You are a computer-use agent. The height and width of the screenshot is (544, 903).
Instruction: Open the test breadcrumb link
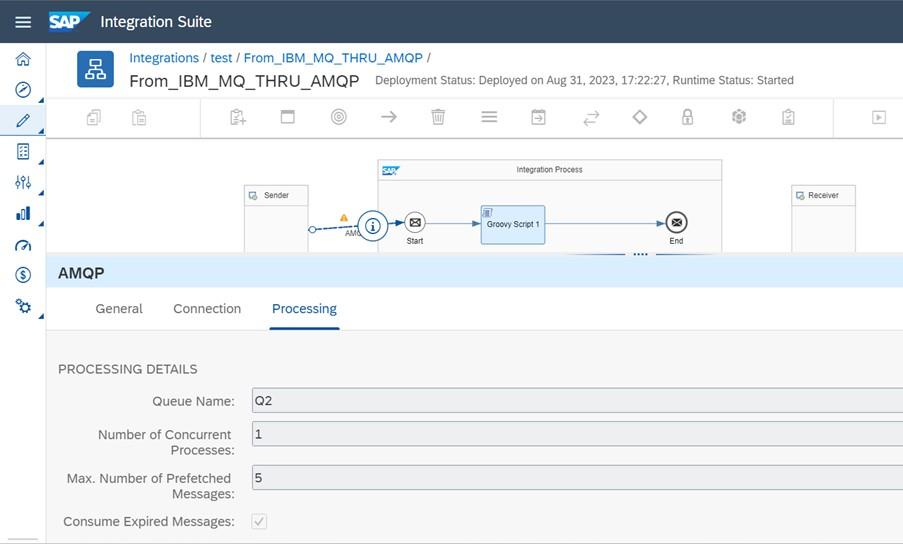pos(221,58)
